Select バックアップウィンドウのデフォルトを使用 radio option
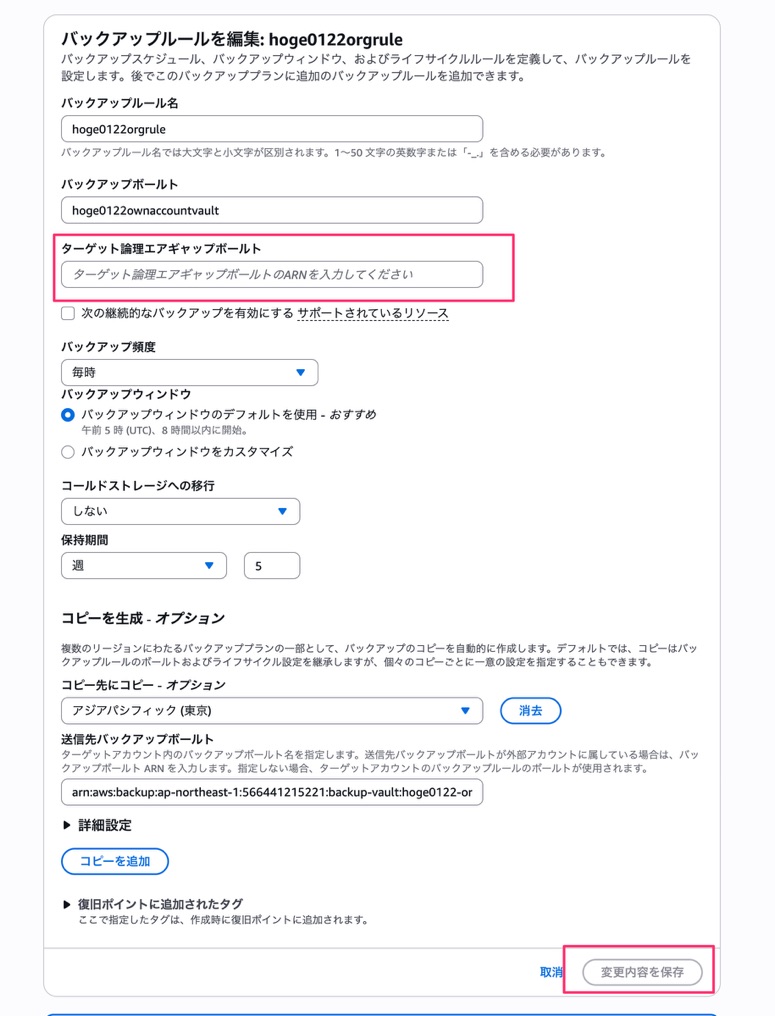 point(67,415)
